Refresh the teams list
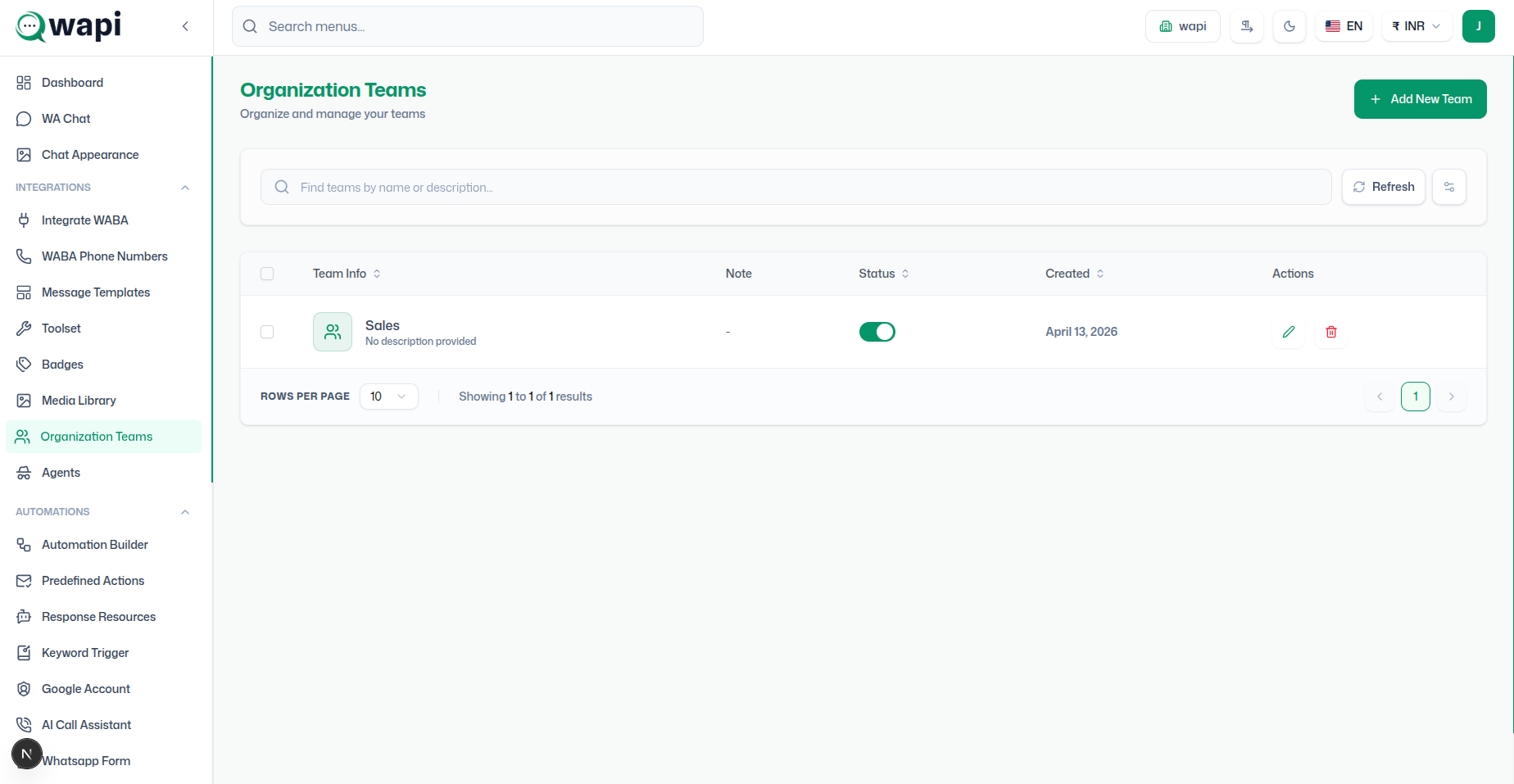 1384,187
